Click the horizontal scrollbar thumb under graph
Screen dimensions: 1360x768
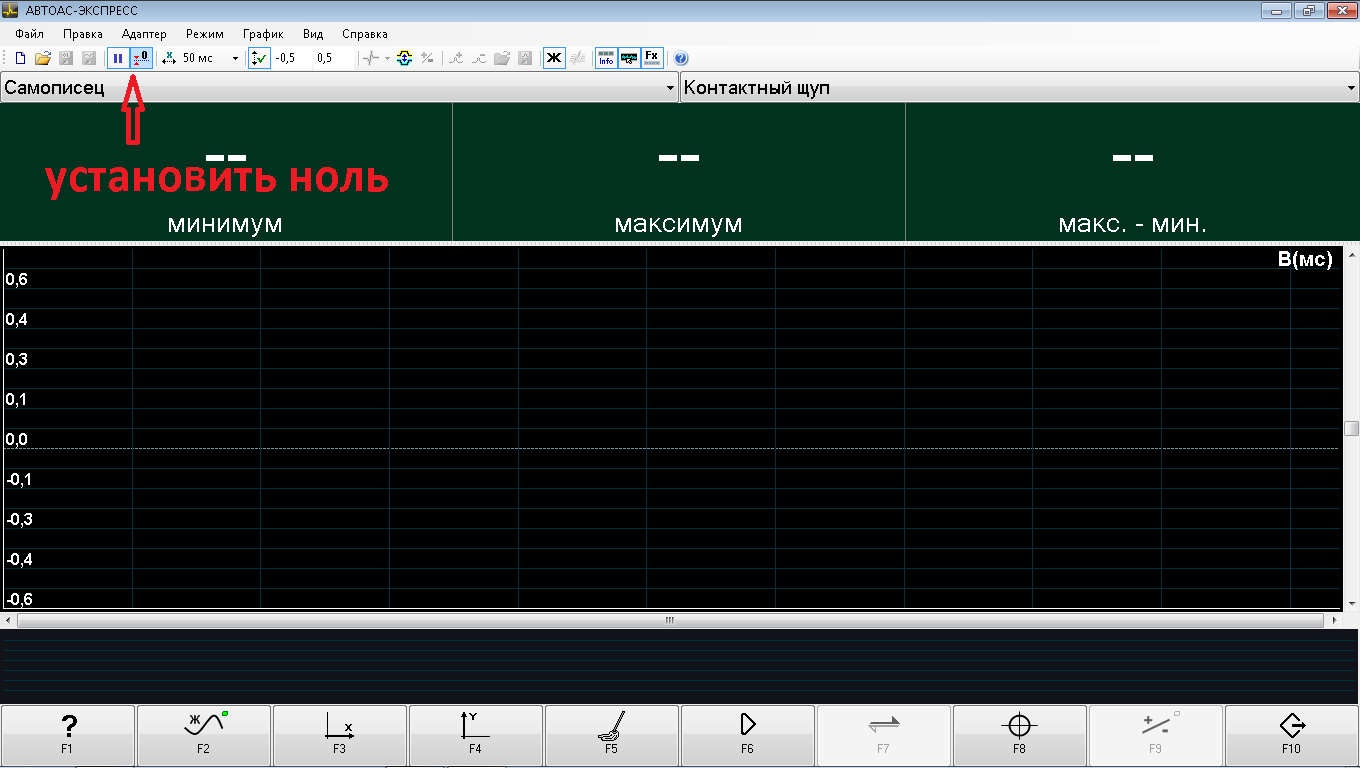[670, 620]
